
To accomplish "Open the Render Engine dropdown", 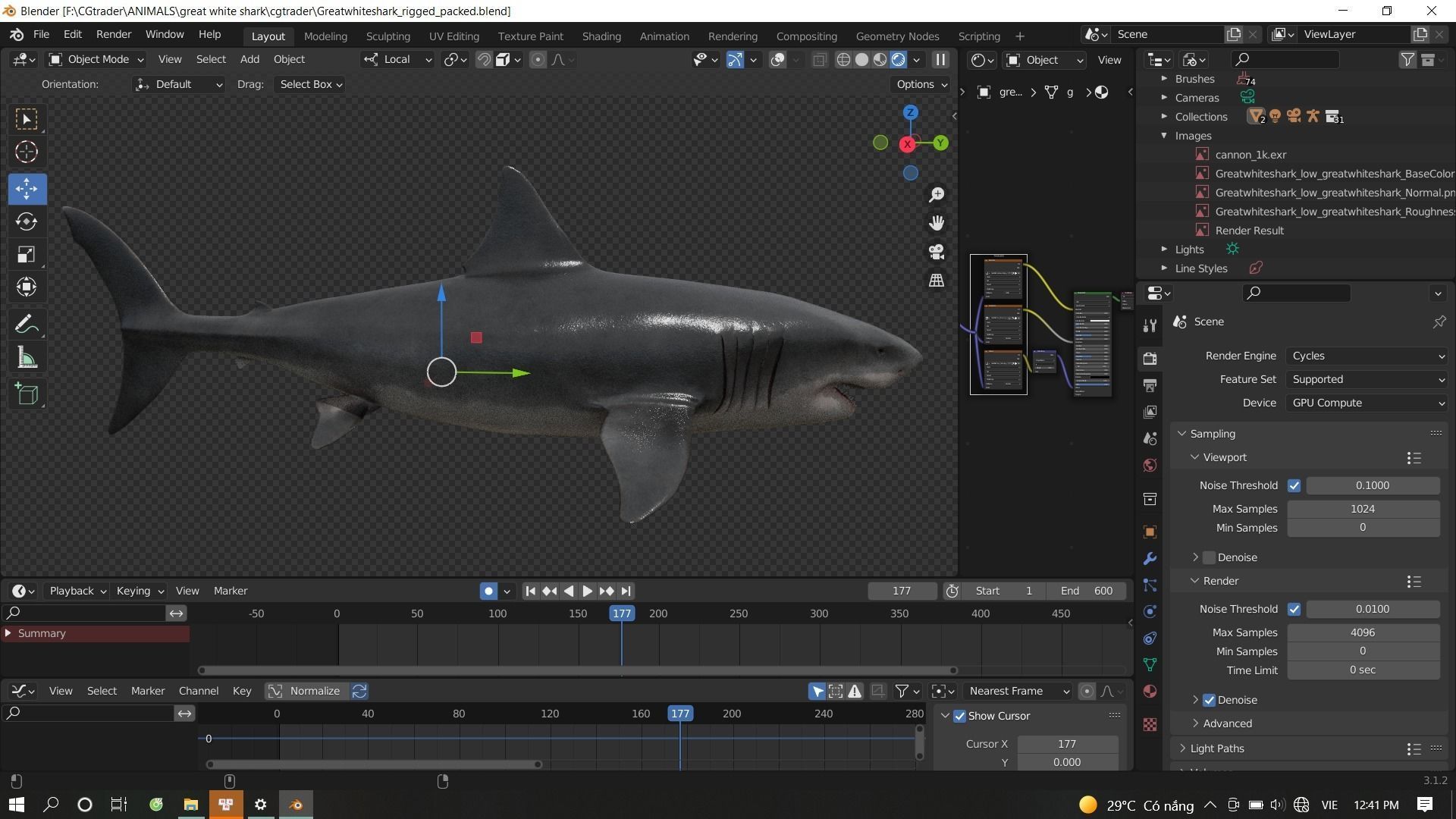I will [x=1367, y=356].
